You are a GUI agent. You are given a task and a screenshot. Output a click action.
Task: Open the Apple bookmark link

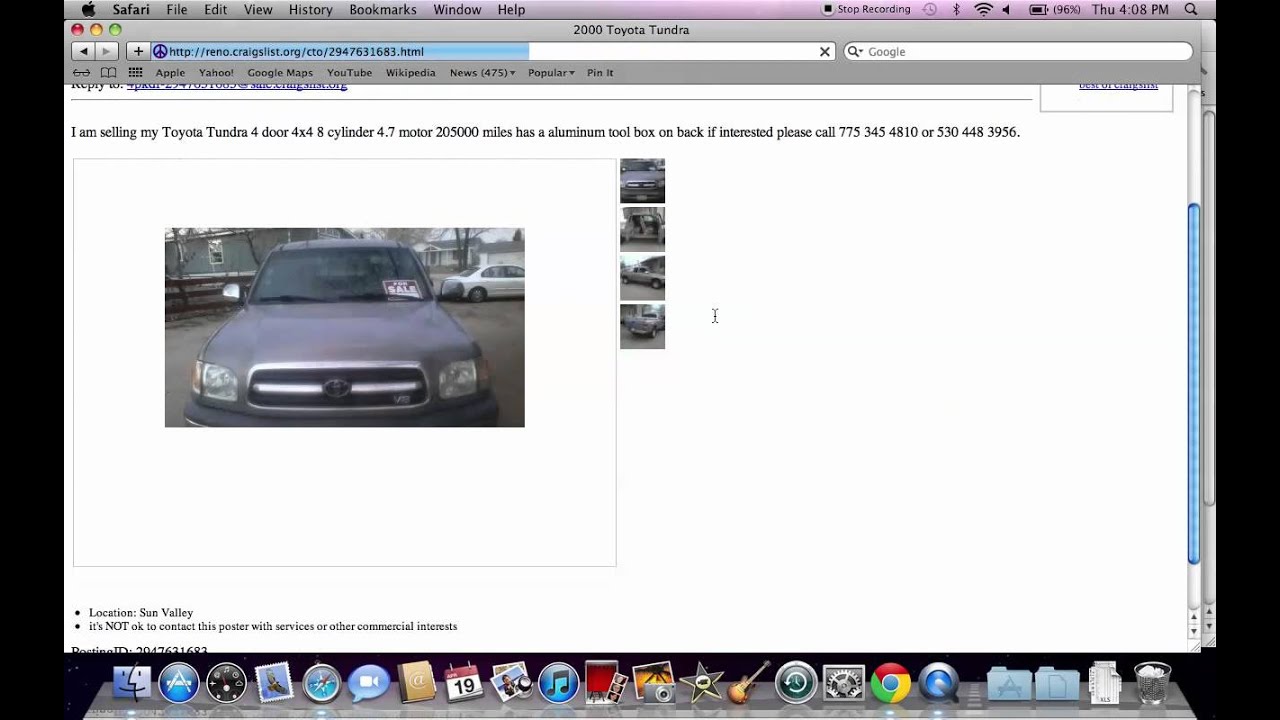pyautogui.click(x=170, y=72)
